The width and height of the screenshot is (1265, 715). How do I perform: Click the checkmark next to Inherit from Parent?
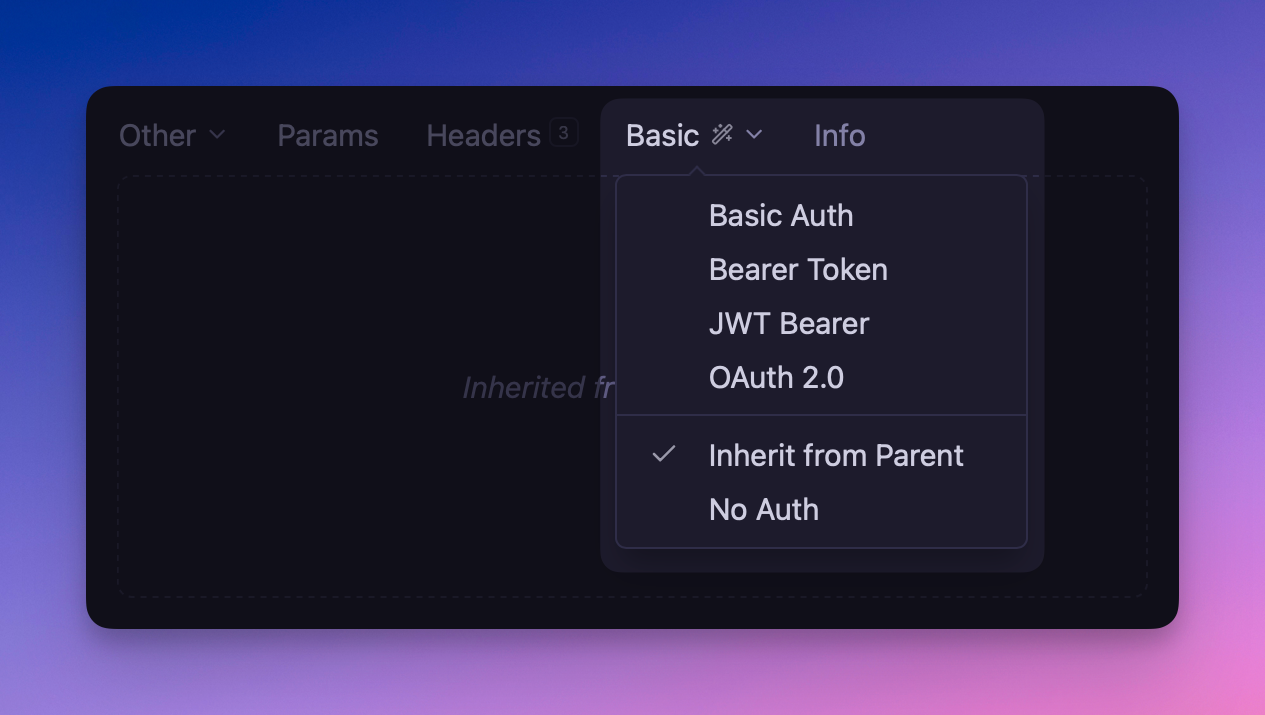click(663, 455)
